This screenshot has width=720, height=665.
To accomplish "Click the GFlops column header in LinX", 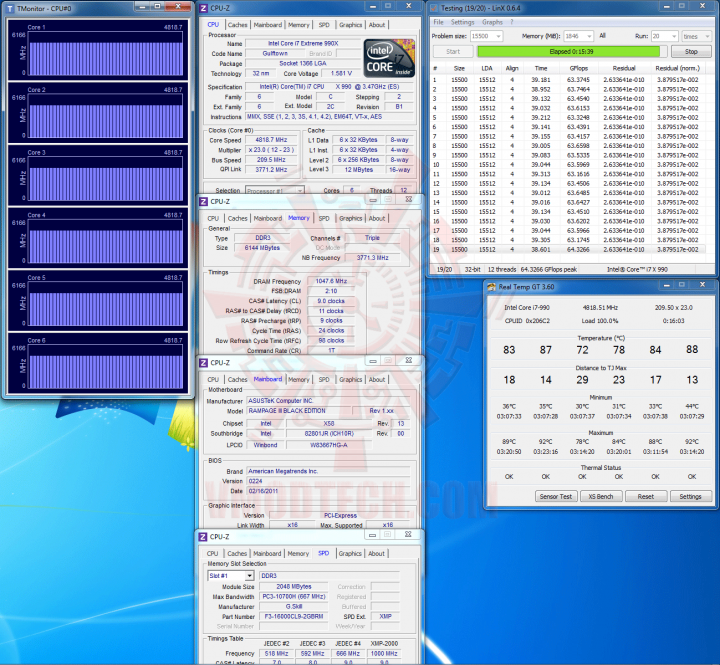I will tap(579, 68).
